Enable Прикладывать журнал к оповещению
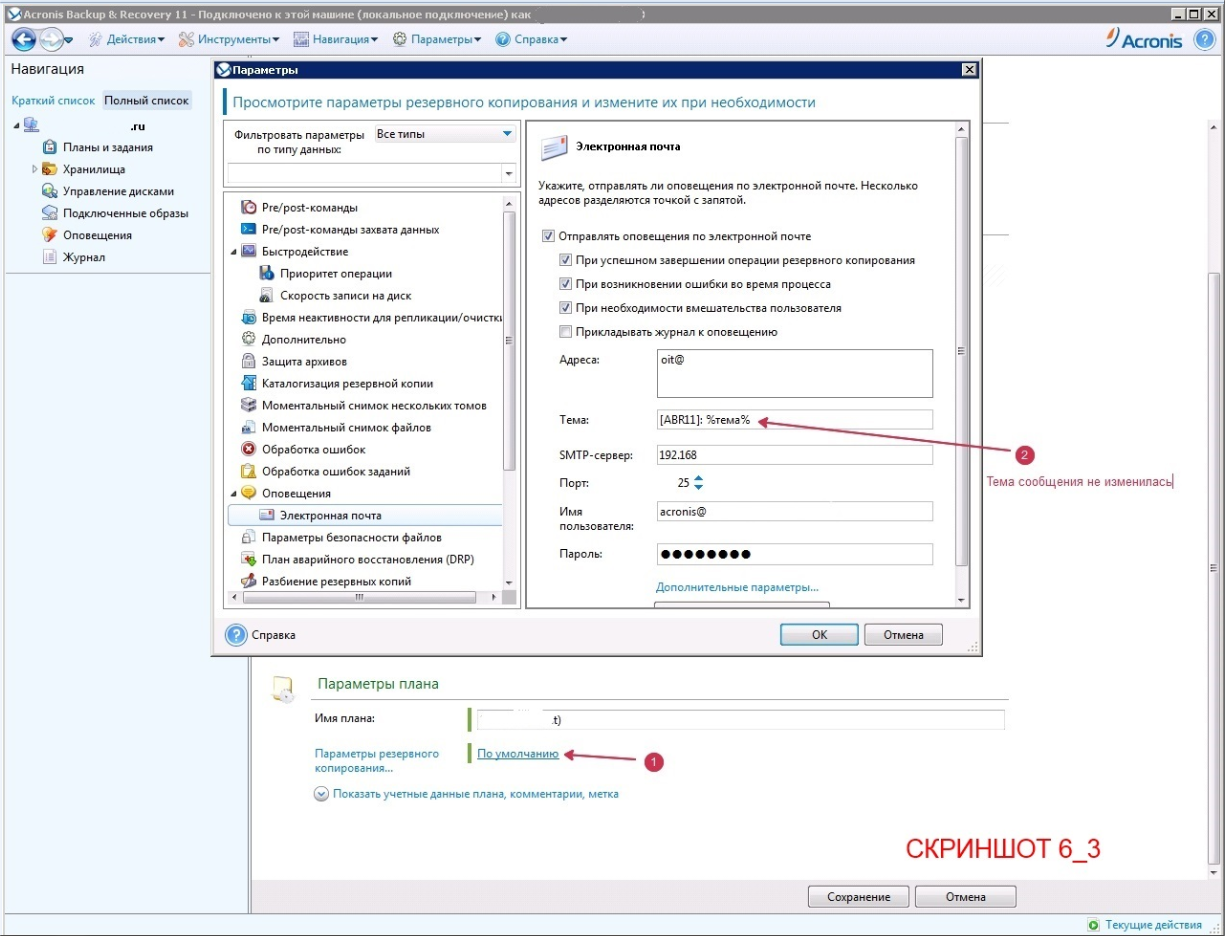Viewport: 1225px width, 936px height. [x=565, y=332]
